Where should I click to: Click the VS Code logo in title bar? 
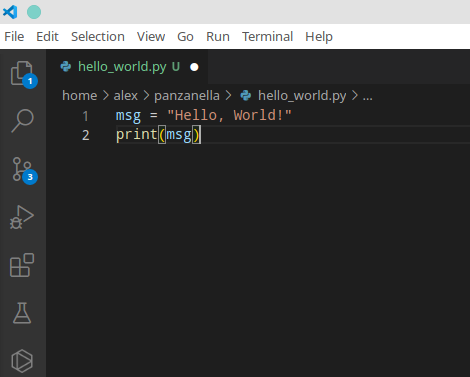pyautogui.click(x=10, y=12)
